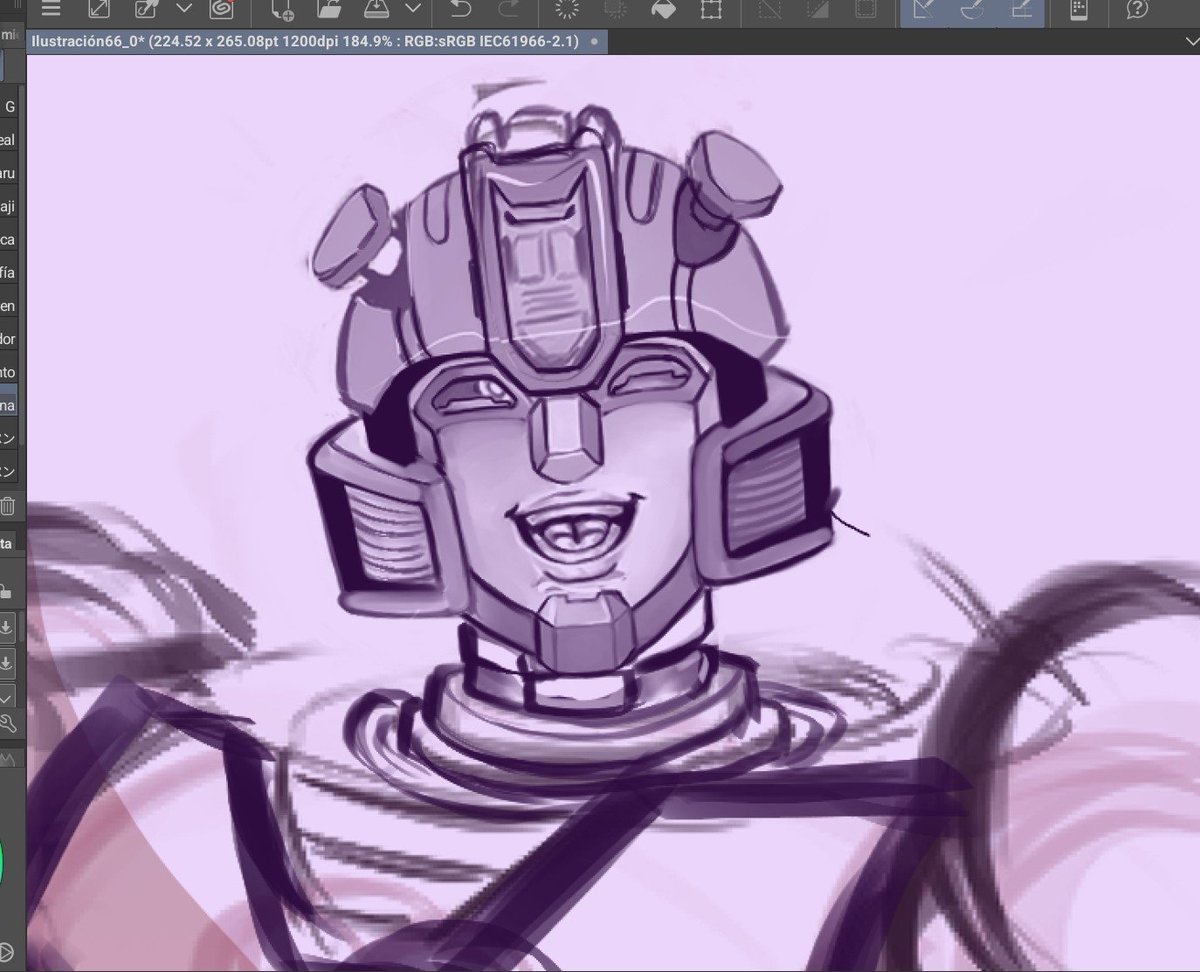Select the highlighted list row ending in 'na'
This screenshot has width=1200, height=972.
(x=9, y=405)
